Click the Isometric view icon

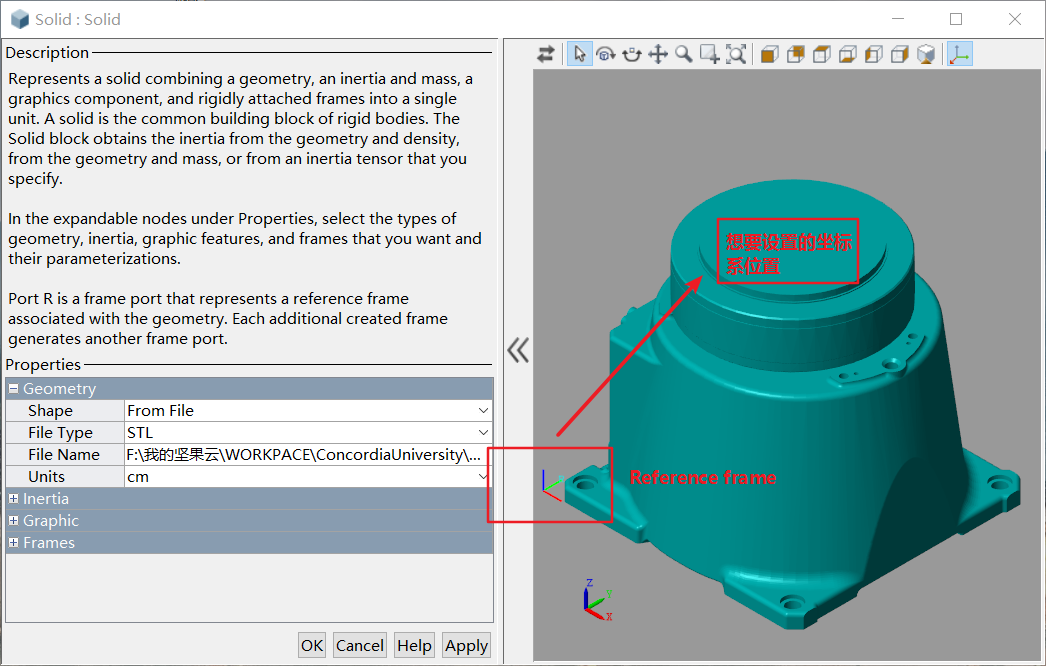tap(925, 53)
